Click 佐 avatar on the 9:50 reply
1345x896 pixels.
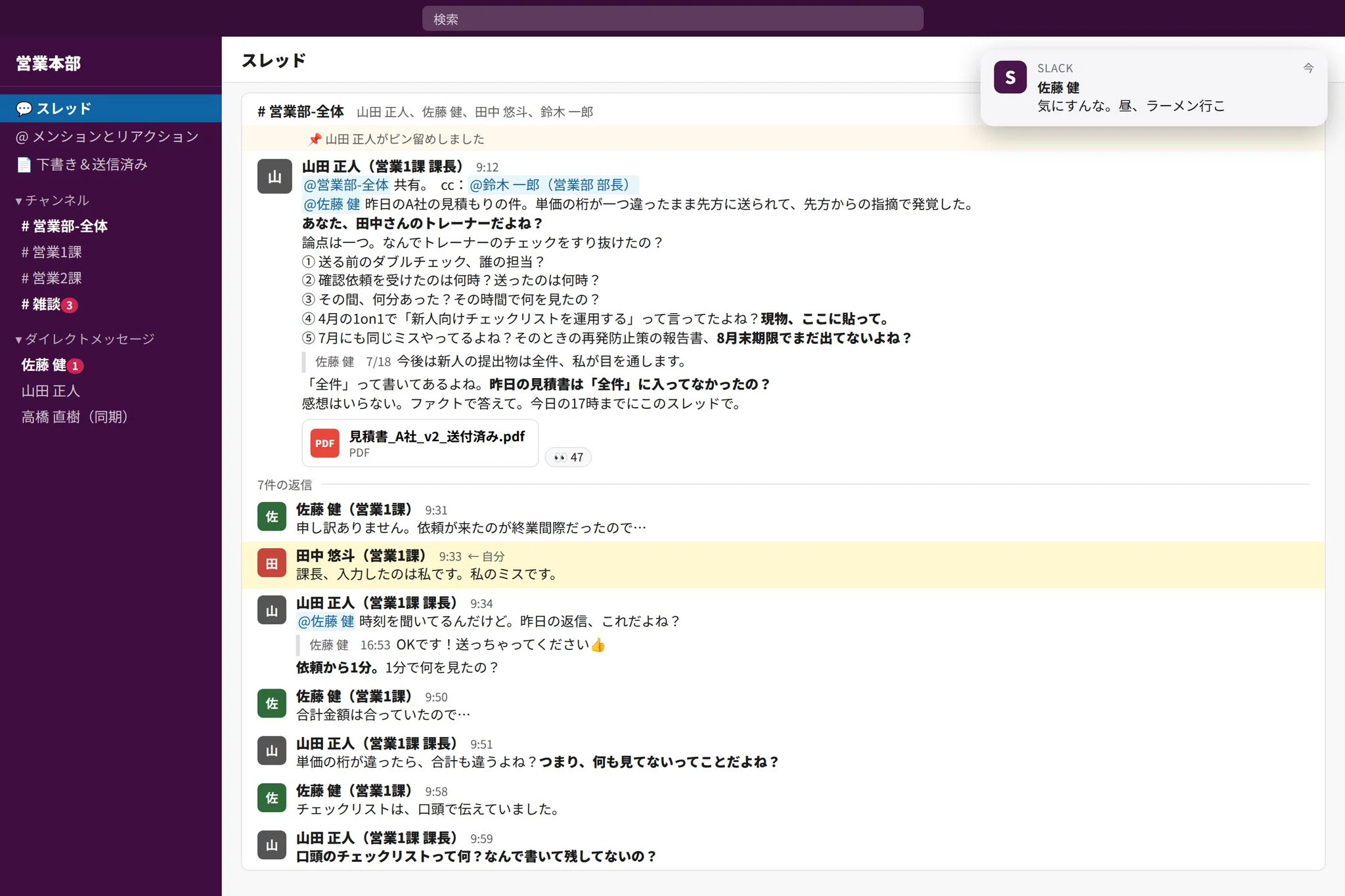[271, 704]
